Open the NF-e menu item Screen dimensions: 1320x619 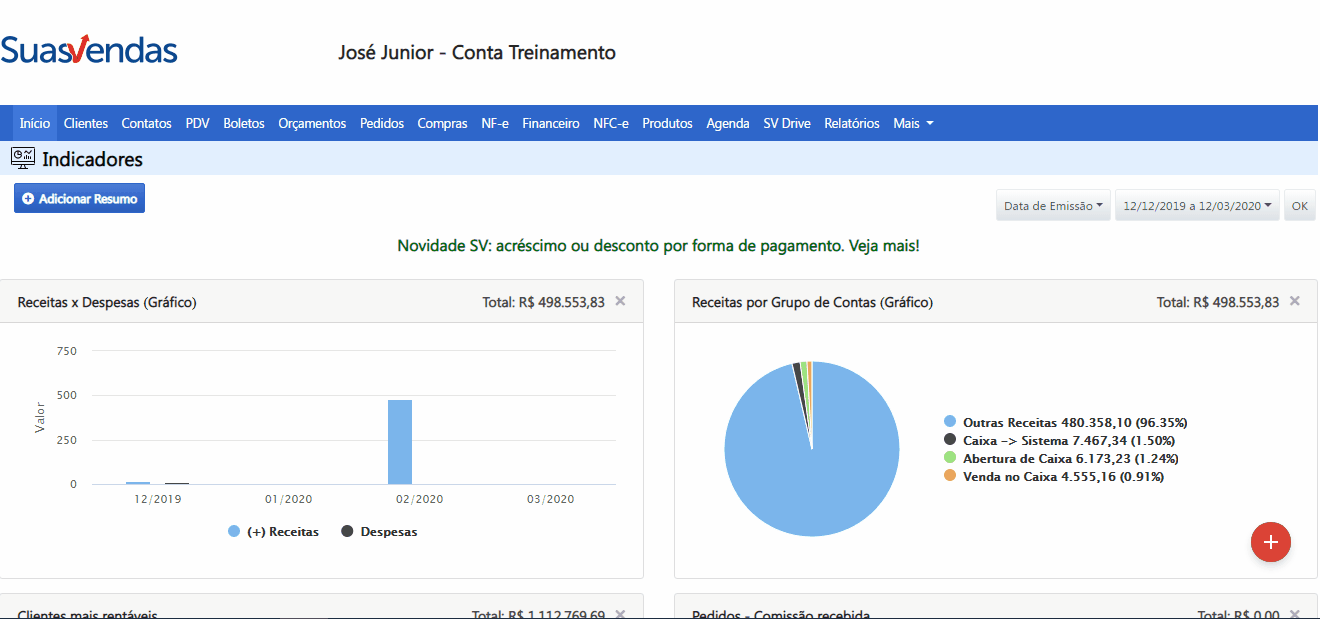495,123
